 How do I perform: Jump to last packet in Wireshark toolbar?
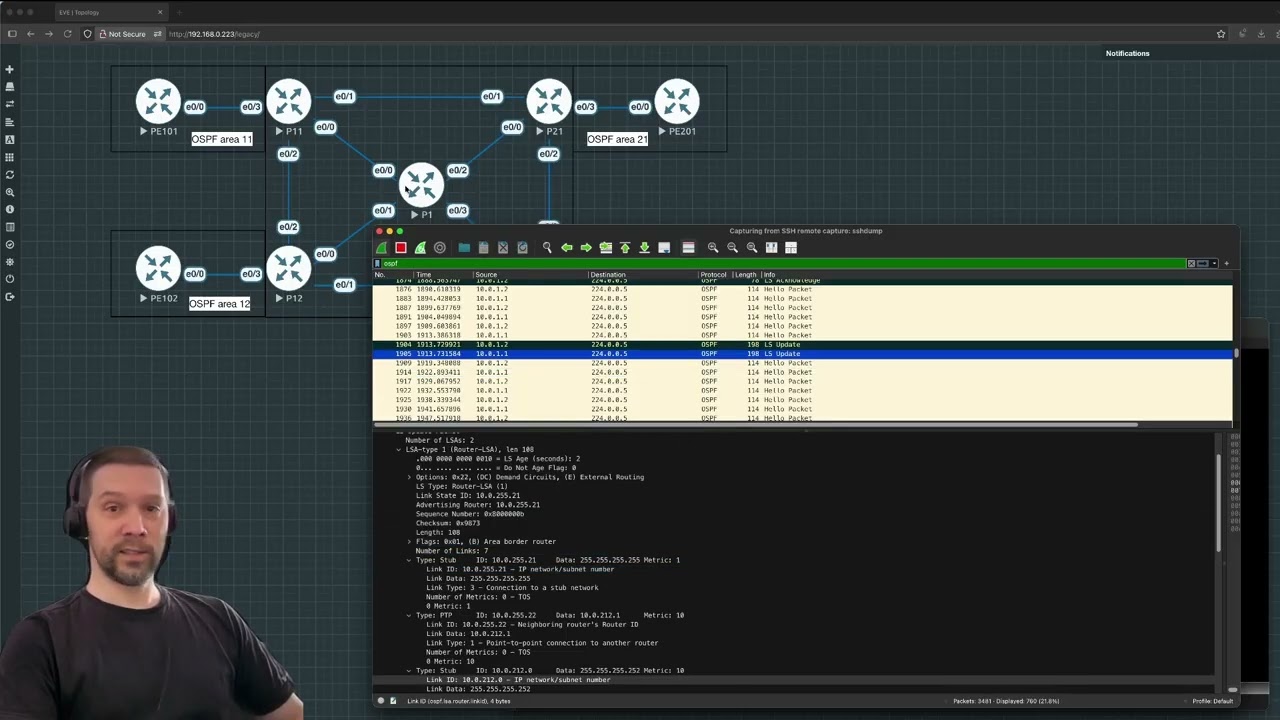pos(644,248)
